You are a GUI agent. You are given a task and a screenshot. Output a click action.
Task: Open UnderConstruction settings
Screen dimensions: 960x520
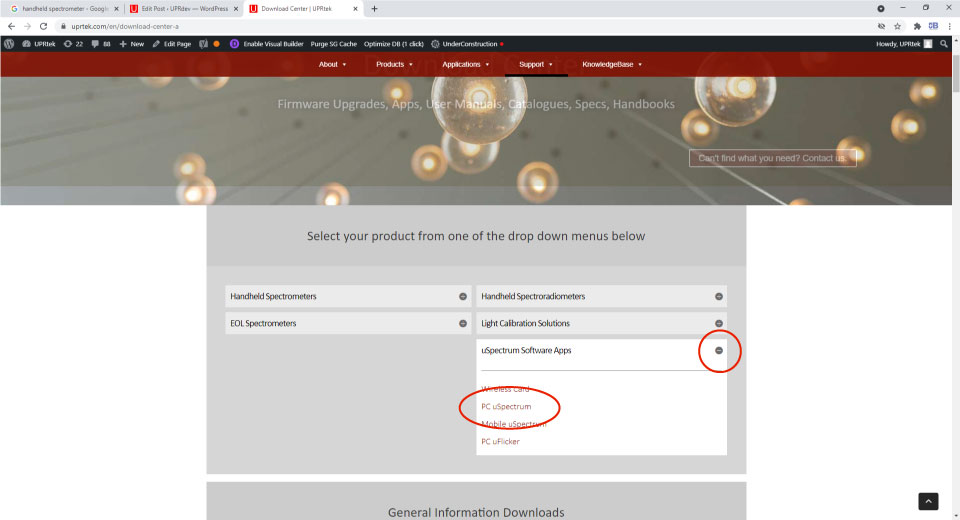click(x=467, y=44)
